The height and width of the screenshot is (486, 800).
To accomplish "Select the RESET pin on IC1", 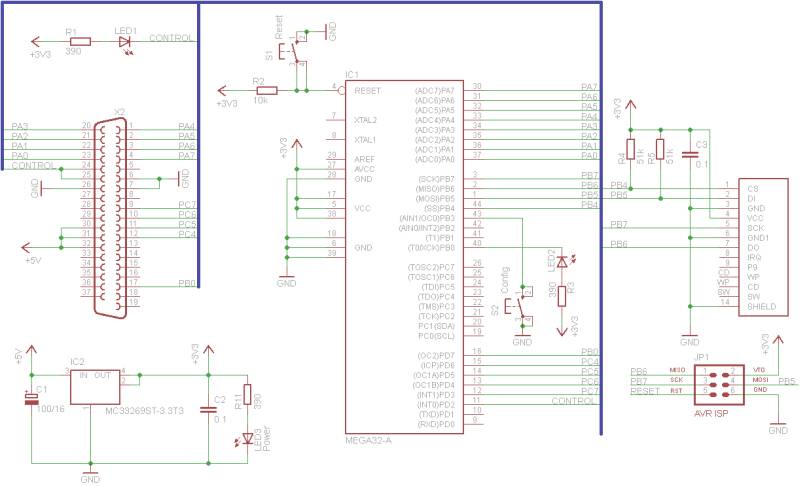I will [x=370, y=91].
